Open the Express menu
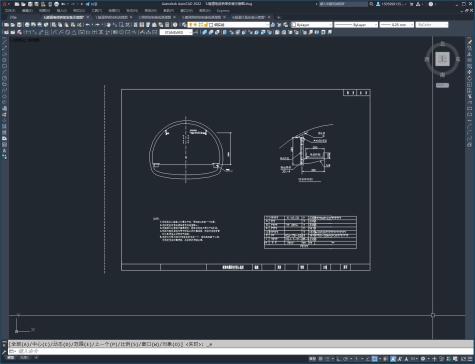Viewport: 475px width, 364px height. click(x=223, y=11)
